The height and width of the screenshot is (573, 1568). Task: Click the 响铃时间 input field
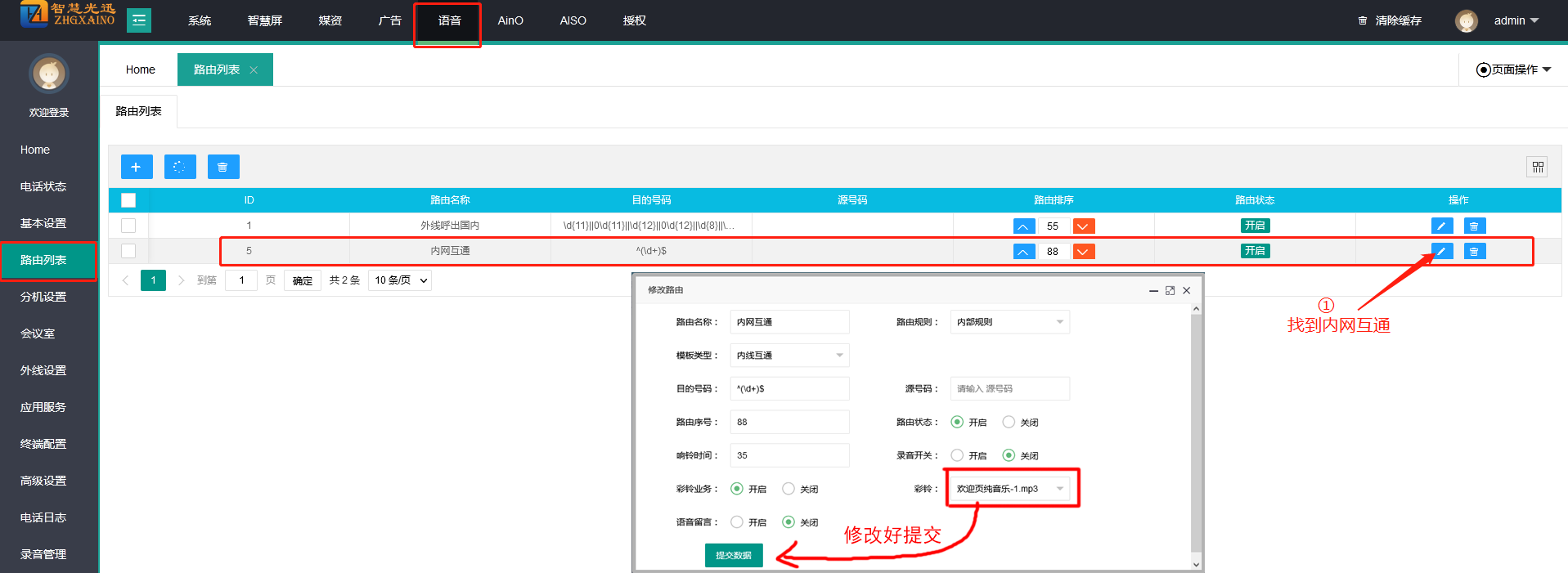click(789, 455)
